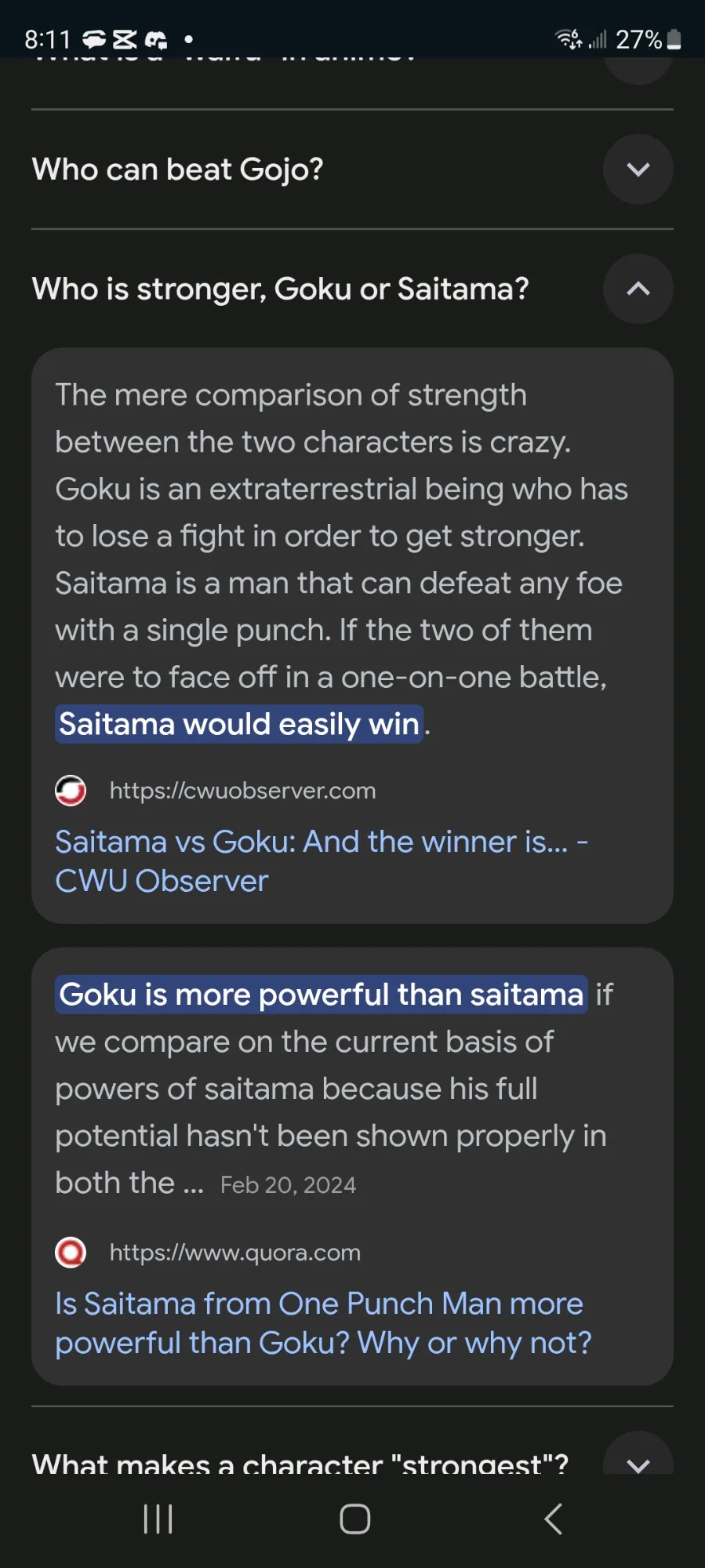Tap "Who is stronger, Goku or Saitama?" question
Image resolution: width=705 pixels, height=1568 pixels.
click(280, 289)
